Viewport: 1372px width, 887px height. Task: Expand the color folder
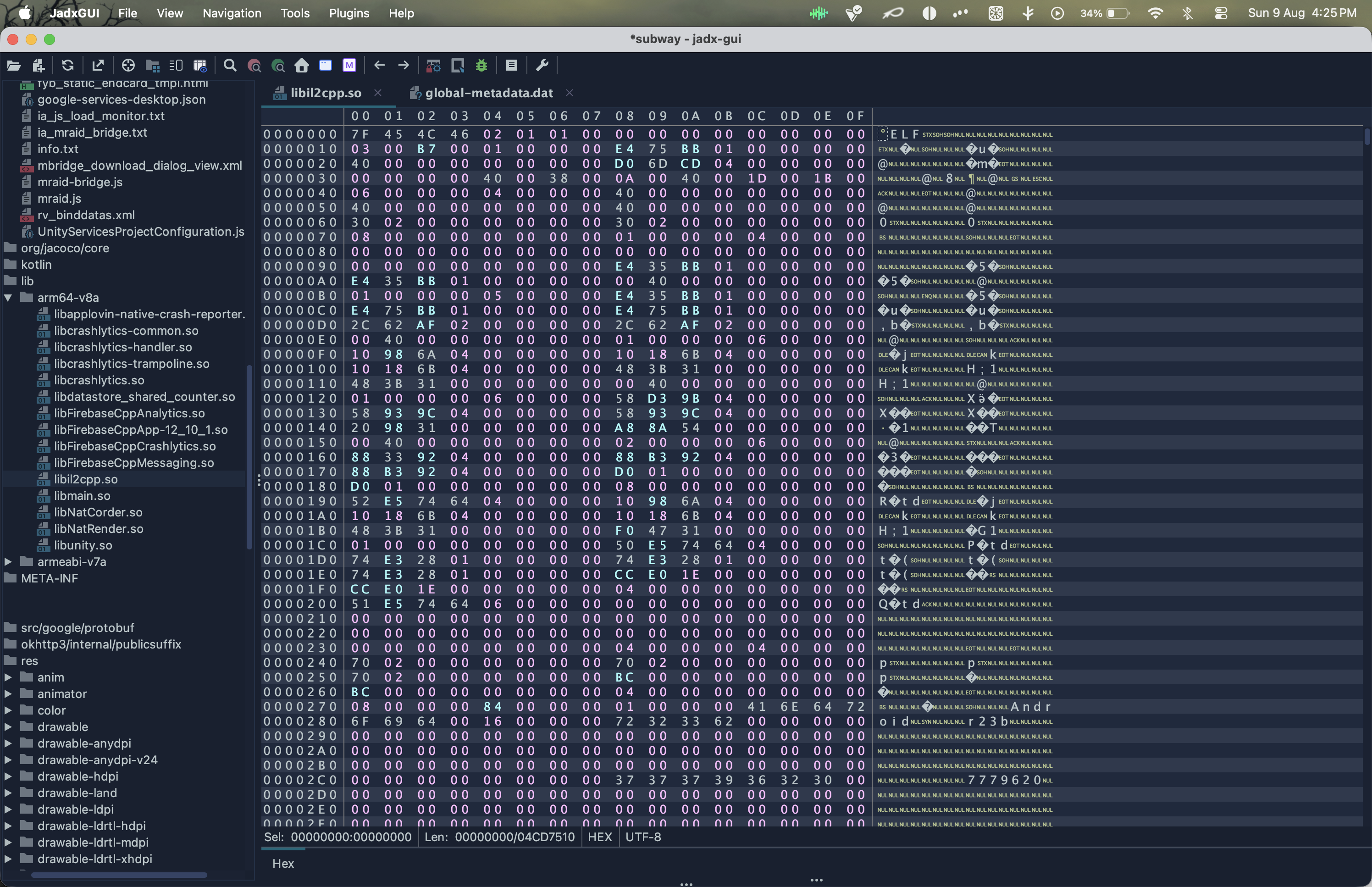8,710
